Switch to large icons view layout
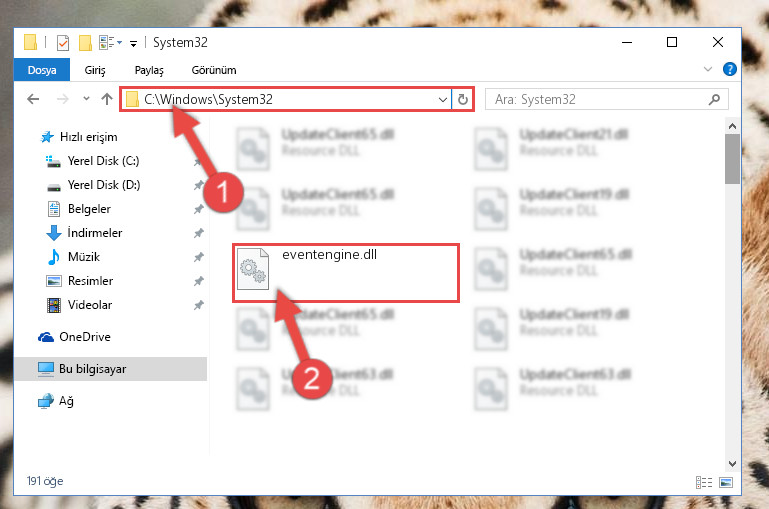 (726, 482)
